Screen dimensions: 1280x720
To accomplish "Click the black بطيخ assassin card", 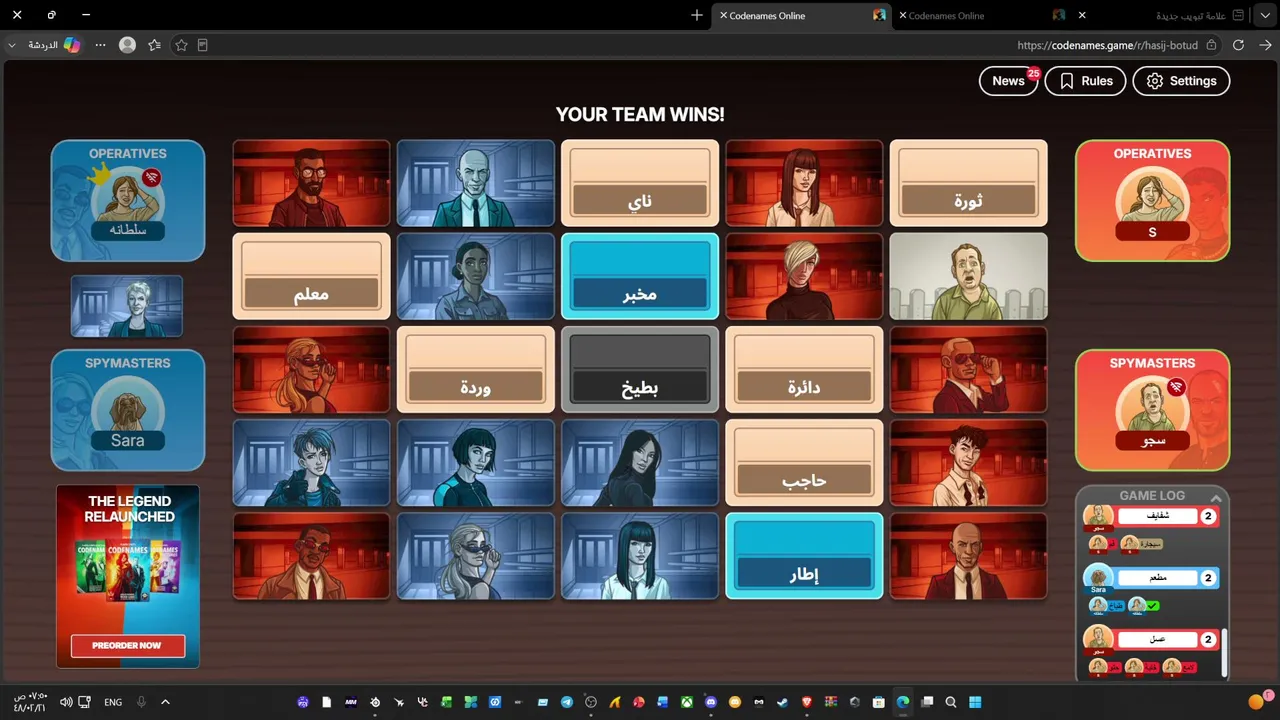I will tap(640, 370).
